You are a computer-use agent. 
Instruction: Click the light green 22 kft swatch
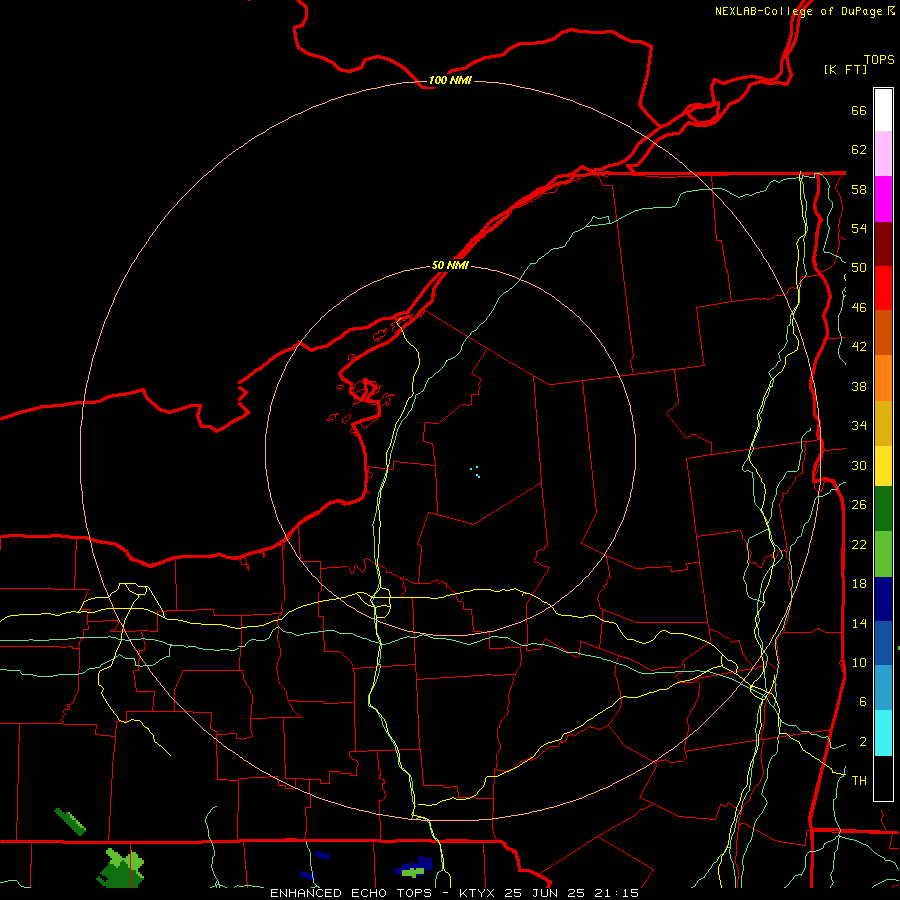coord(883,554)
